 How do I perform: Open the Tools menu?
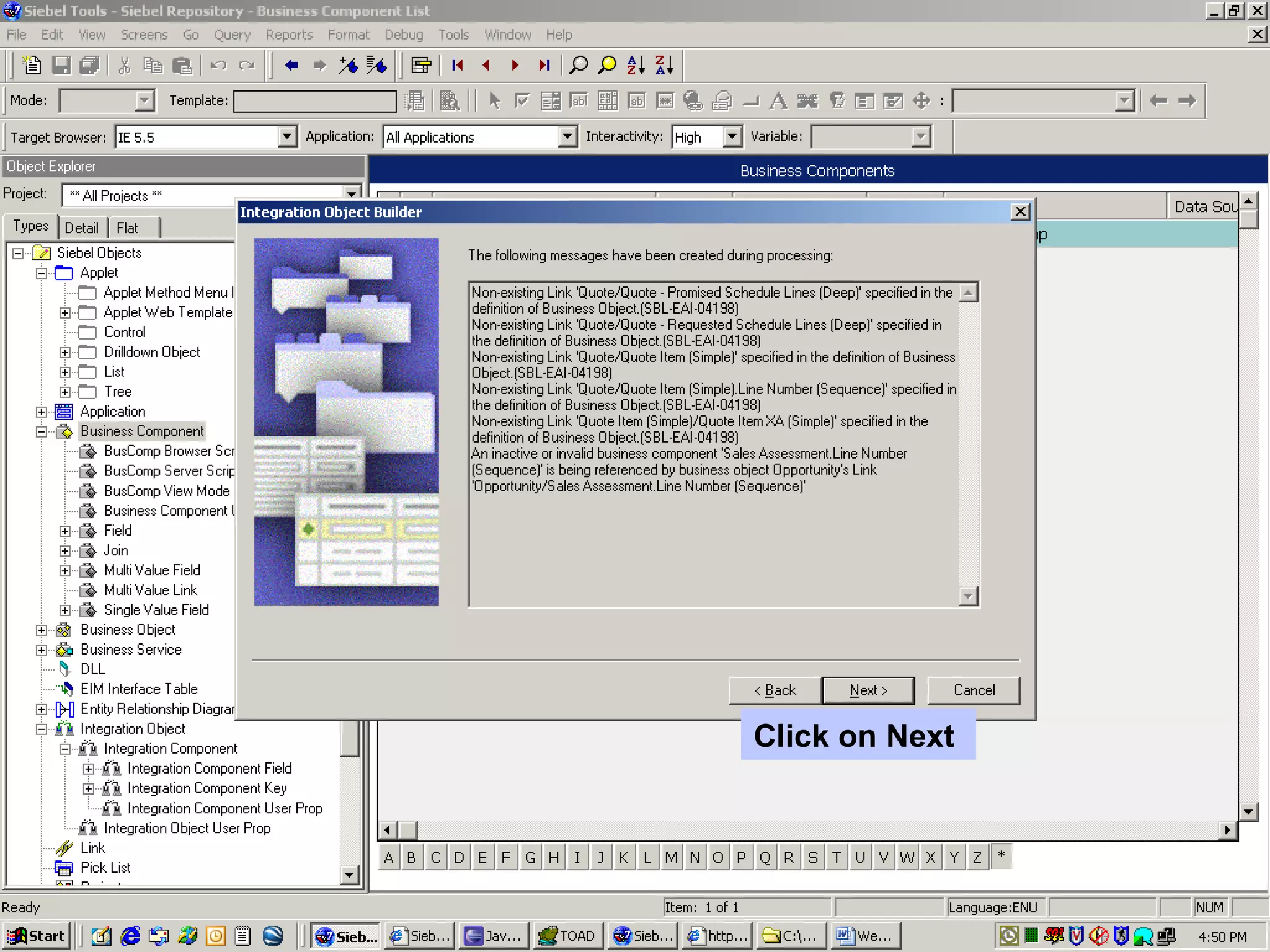click(453, 35)
